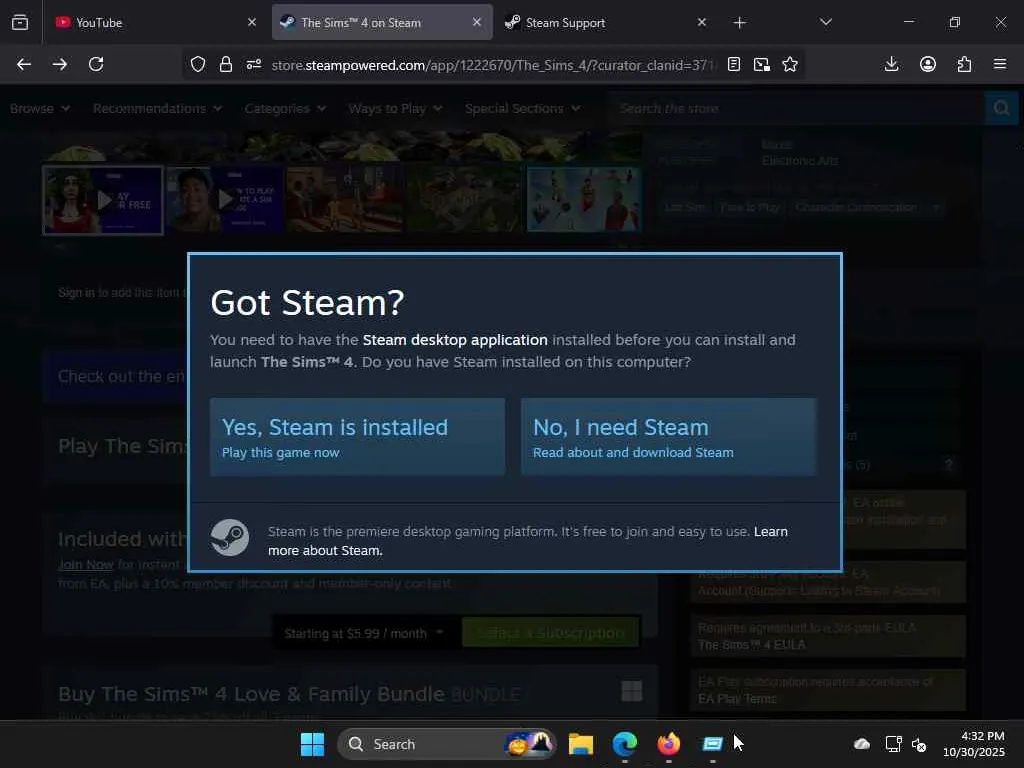Select the last screenshot thumbnail with Sims characters
Screen dimensions: 1024x768
click(x=584, y=200)
